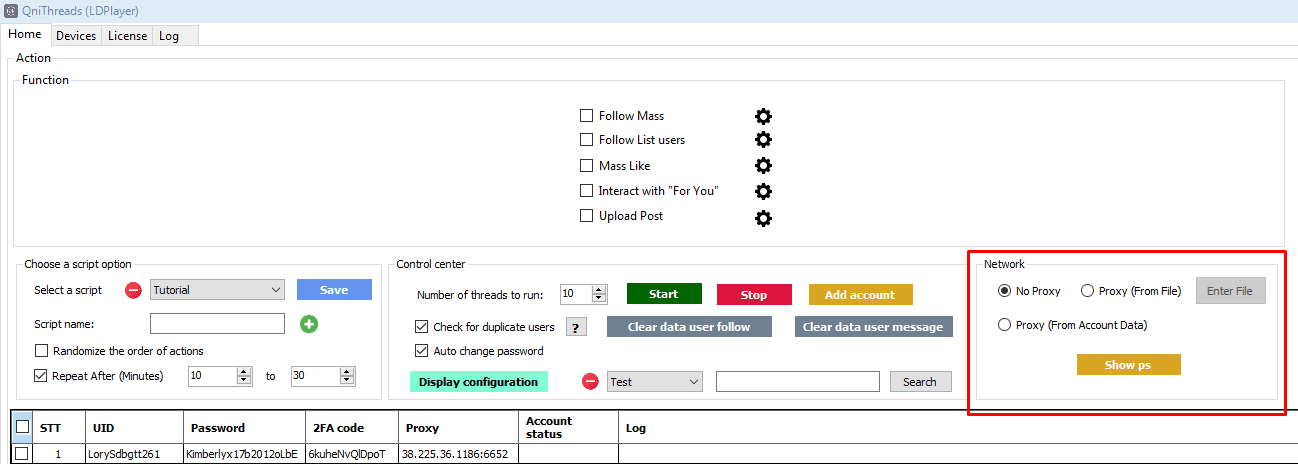
Task: Click red minus icon beside Tutorial script
Action: [133, 291]
